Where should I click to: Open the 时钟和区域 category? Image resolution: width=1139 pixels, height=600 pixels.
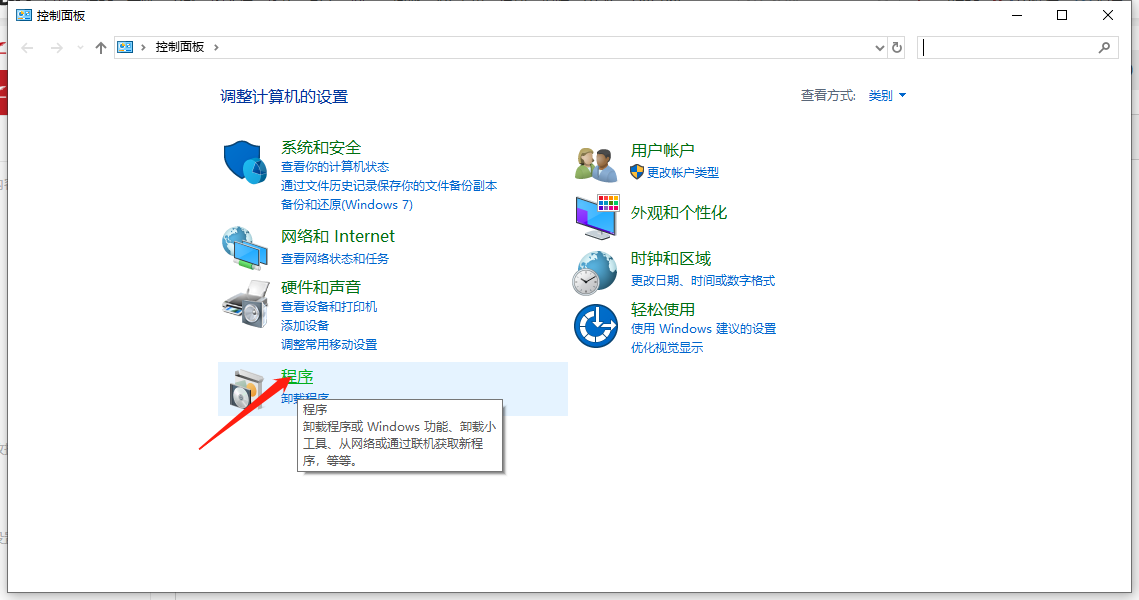pyautogui.click(x=670, y=259)
